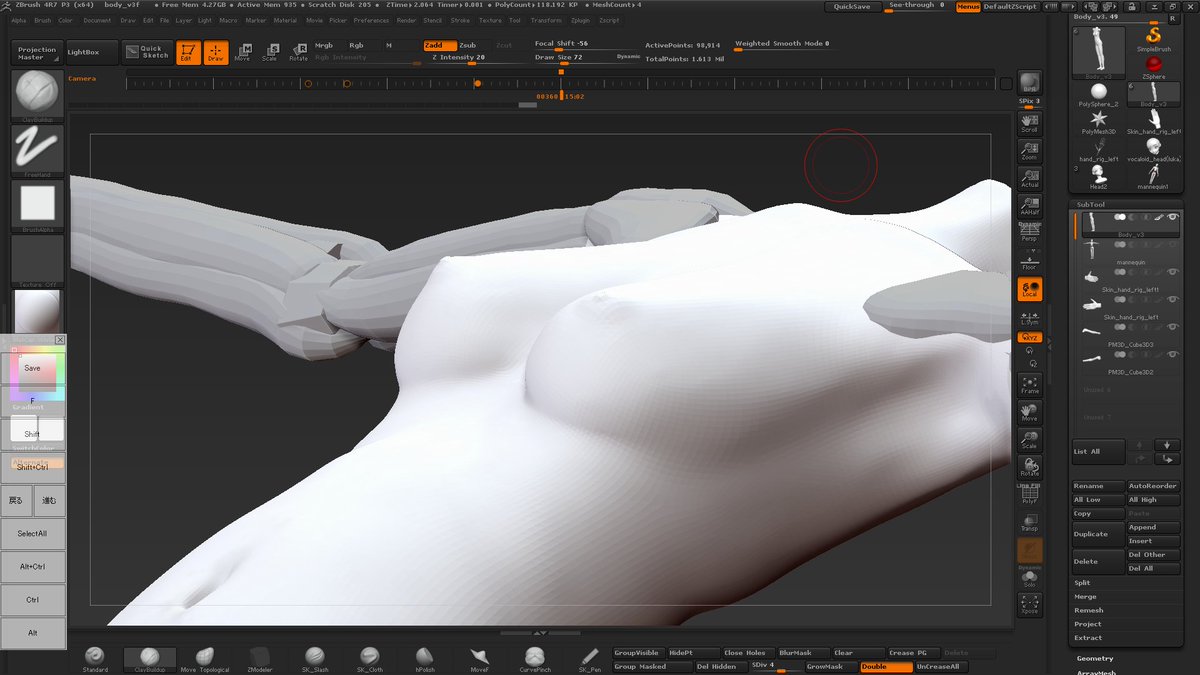Pick the hPolish brush
The height and width of the screenshot is (675, 1200).
(x=425, y=659)
